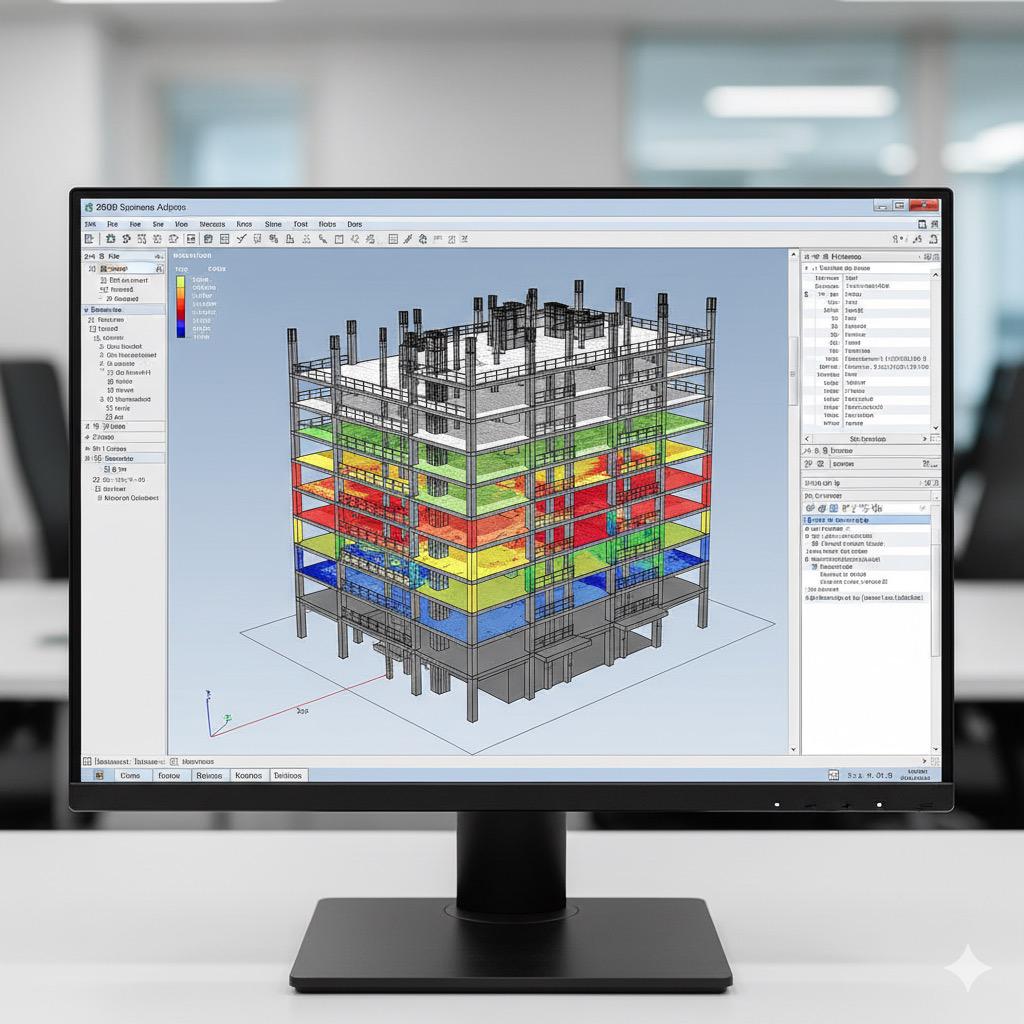Click the small icon left of the Coms tab
The image size is (1024, 1024).
click(x=99, y=775)
